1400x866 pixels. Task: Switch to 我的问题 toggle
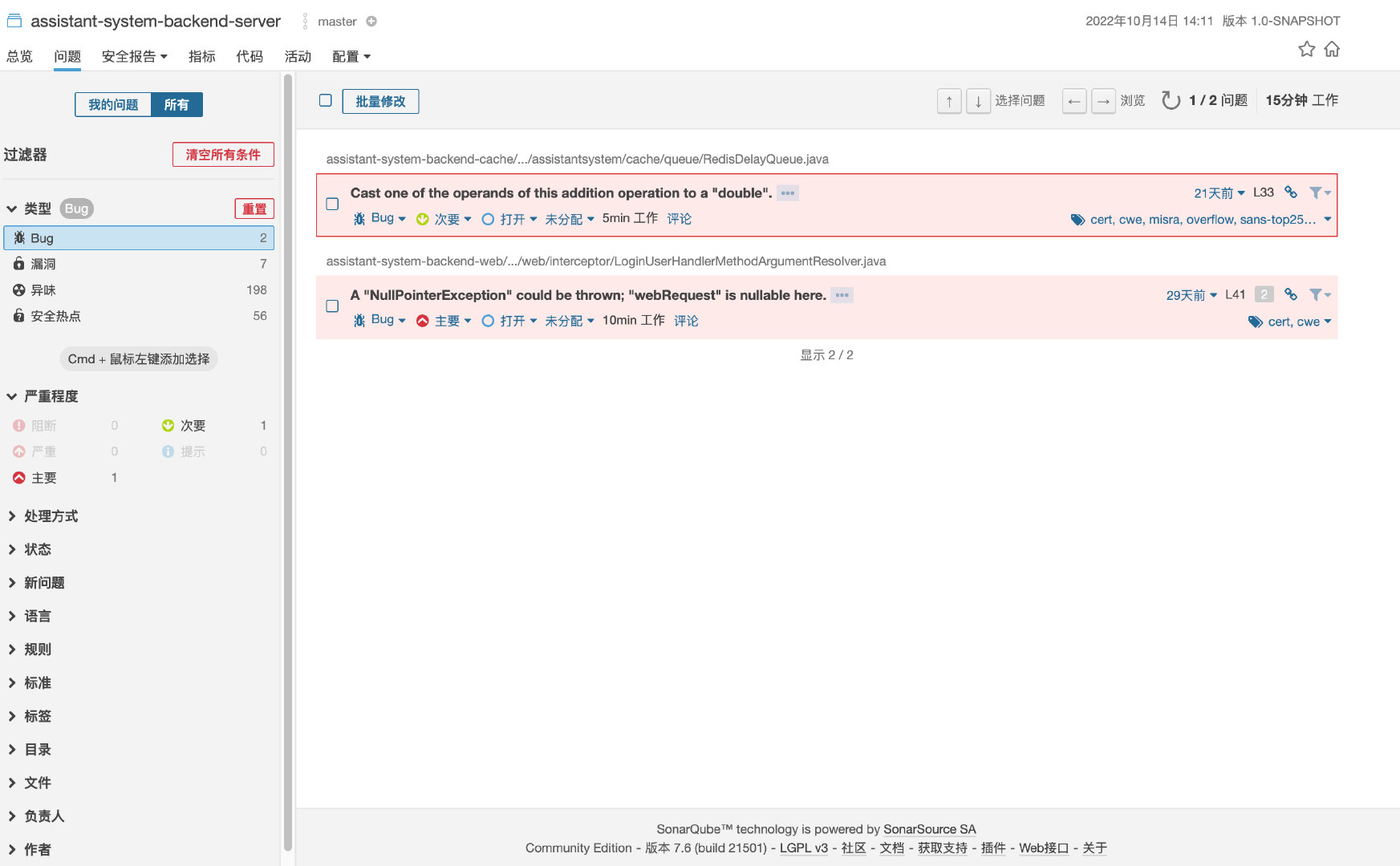point(113,104)
